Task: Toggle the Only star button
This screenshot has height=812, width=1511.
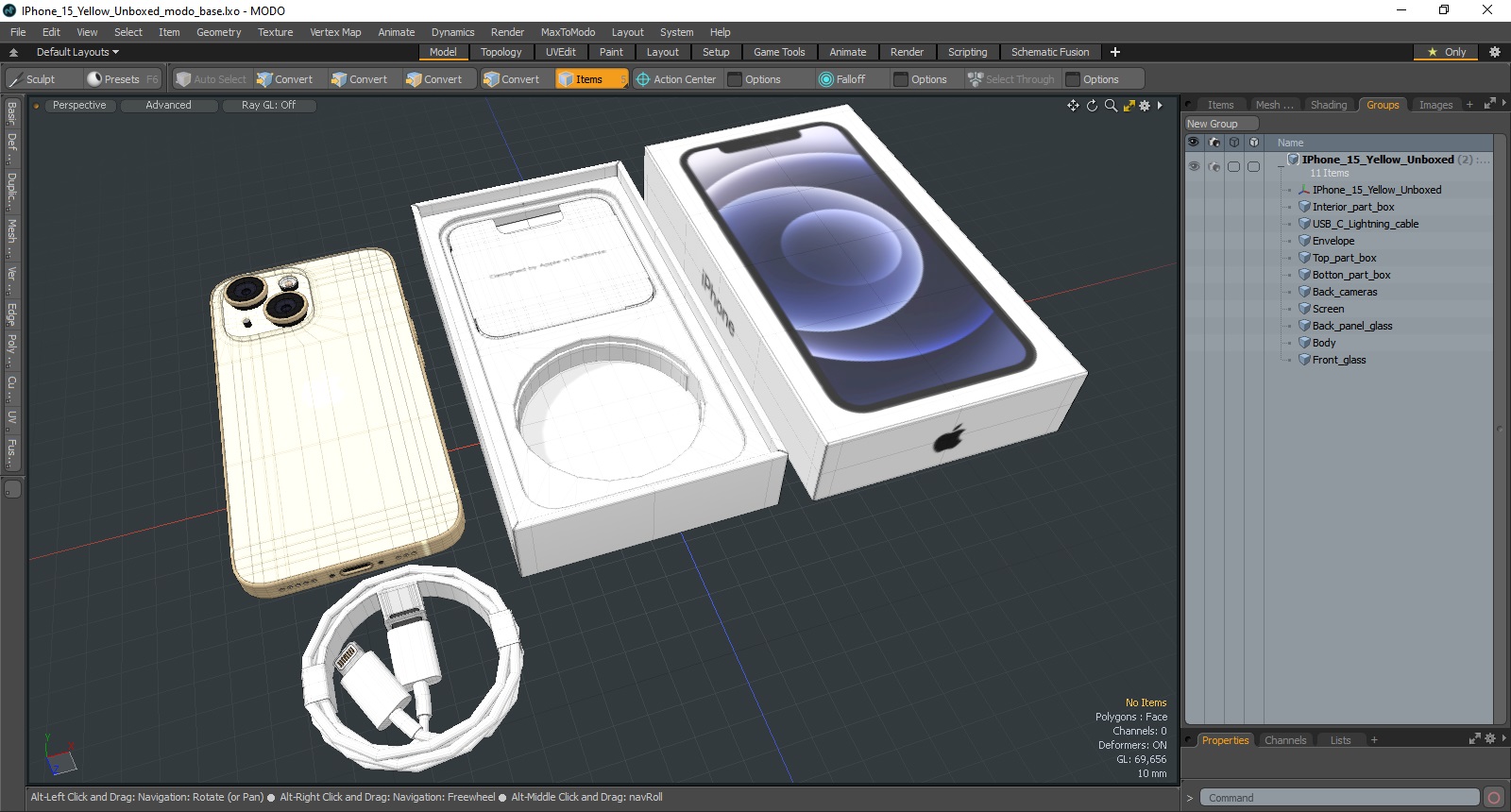Action: pyautogui.click(x=1446, y=52)
